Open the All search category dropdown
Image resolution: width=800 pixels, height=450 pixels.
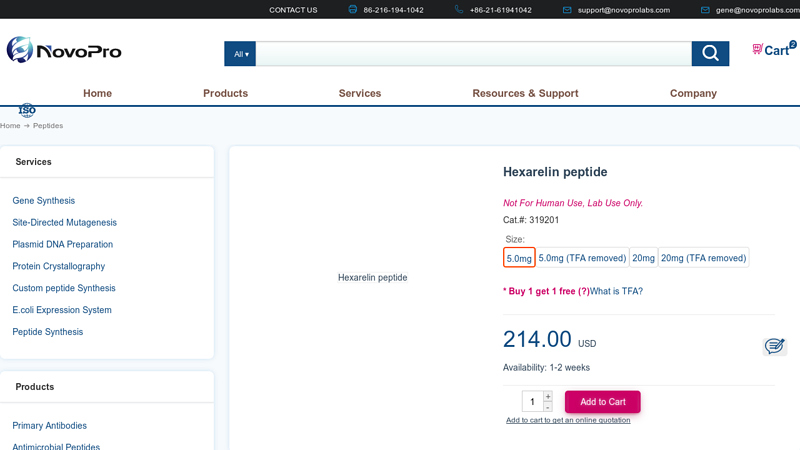pyautogui.click(x=241, y=54)
